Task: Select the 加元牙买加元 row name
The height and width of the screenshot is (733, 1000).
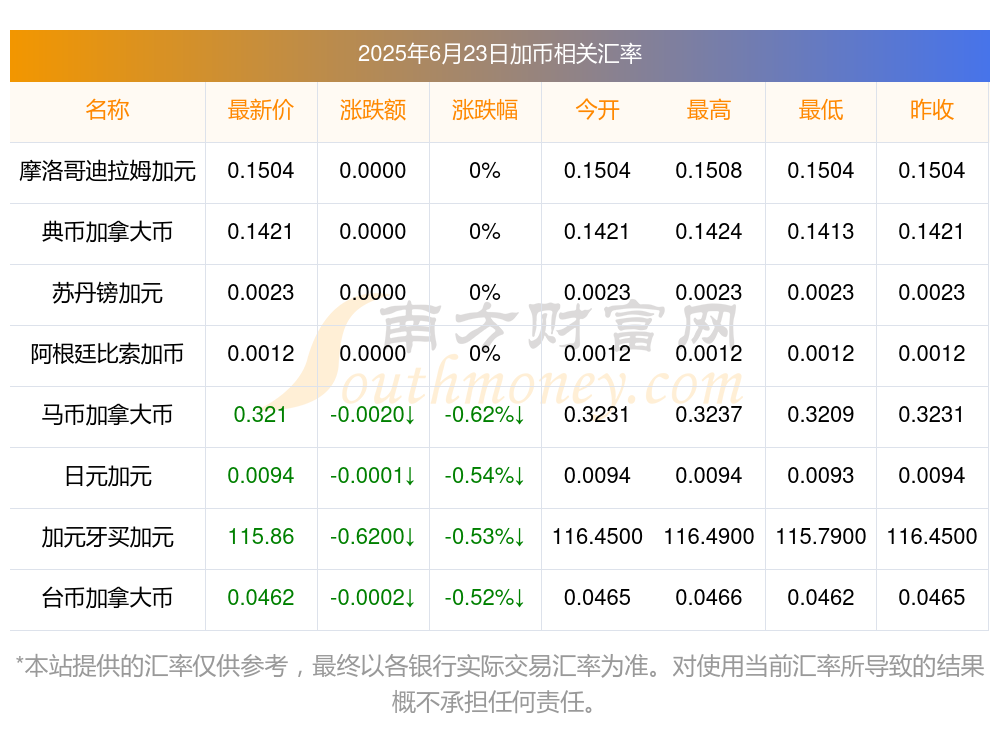Action: [107, 537]
